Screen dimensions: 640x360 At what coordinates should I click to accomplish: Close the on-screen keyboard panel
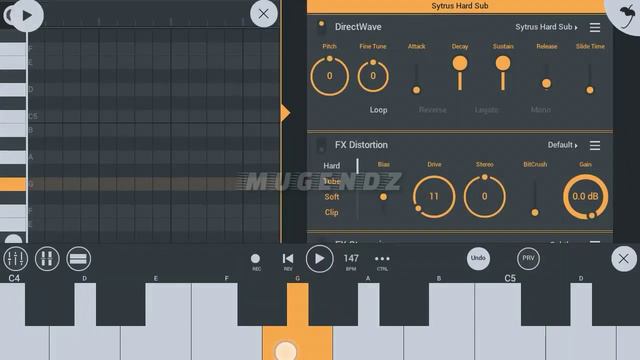(623, 258)
